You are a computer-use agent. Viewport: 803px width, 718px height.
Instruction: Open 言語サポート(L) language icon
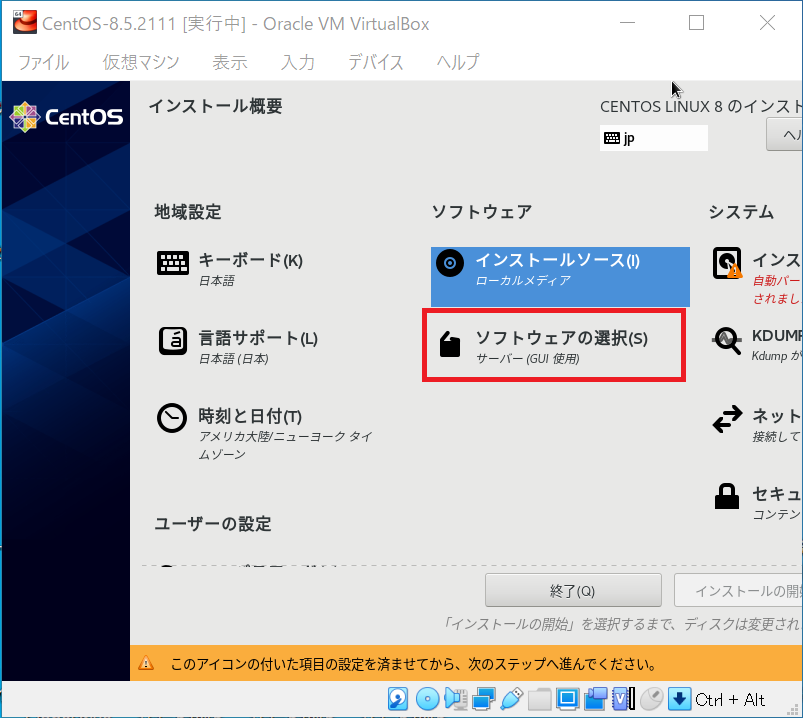click(173, 341)
